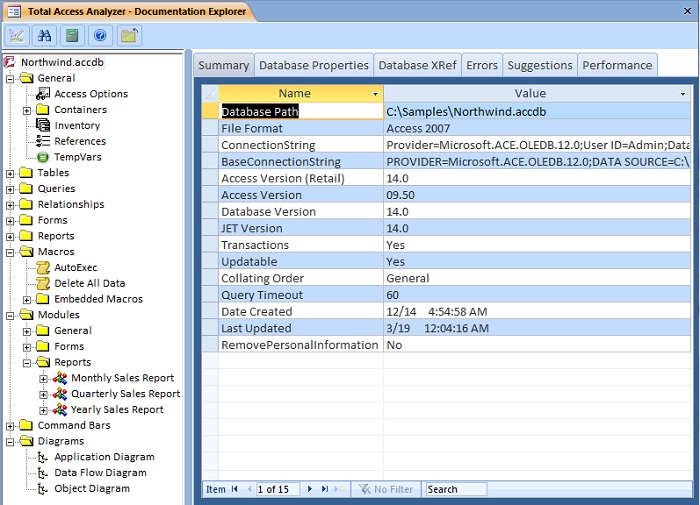
Task: Select the File Format row selector
Action: tap(210, 129)
